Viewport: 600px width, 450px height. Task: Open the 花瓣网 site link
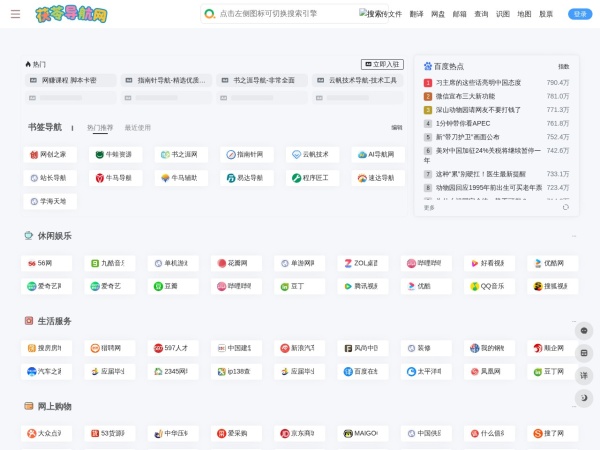coord(236,263)
